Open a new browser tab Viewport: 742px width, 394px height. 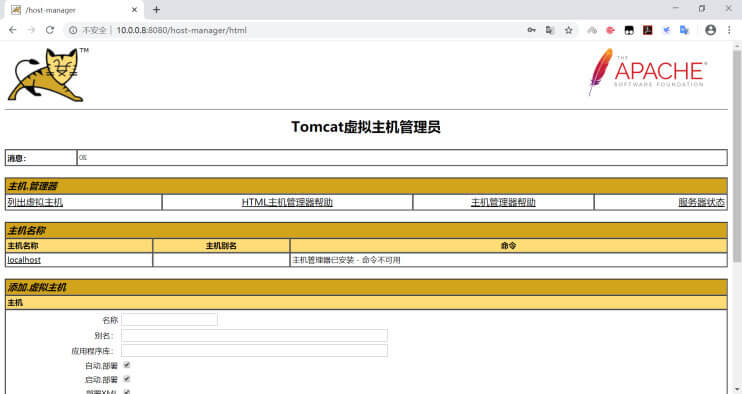(157, 9)
